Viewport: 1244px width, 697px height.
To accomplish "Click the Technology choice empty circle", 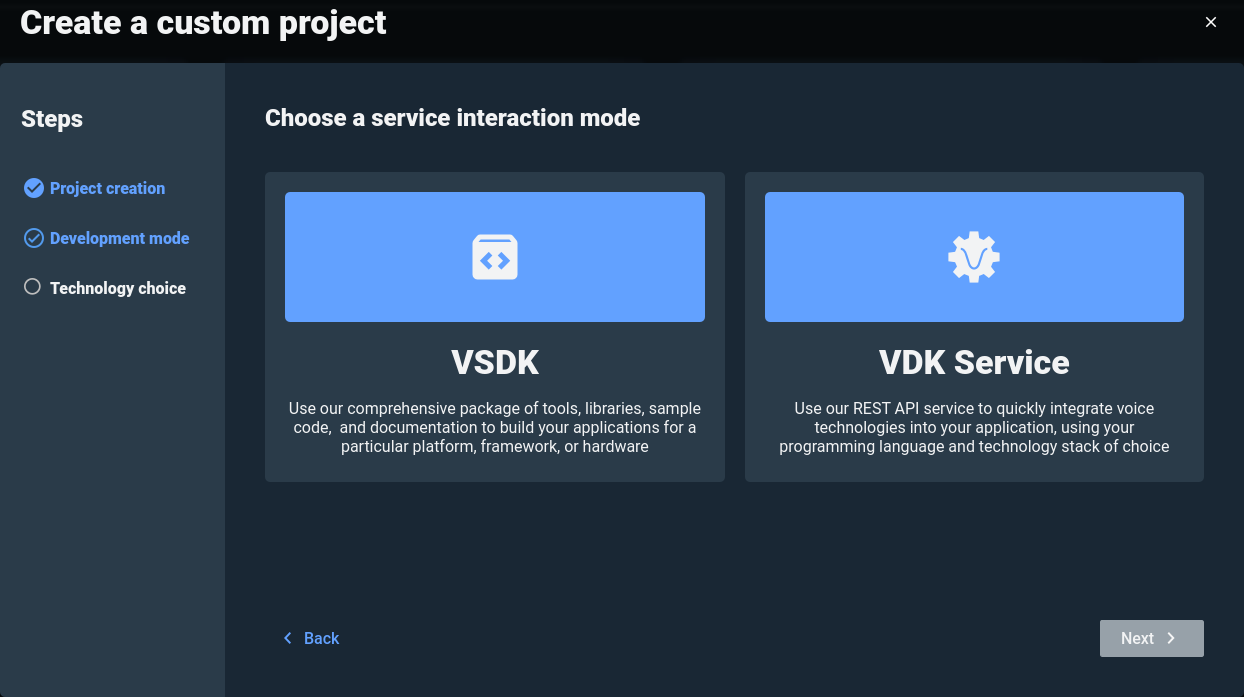I will point(32,287).
